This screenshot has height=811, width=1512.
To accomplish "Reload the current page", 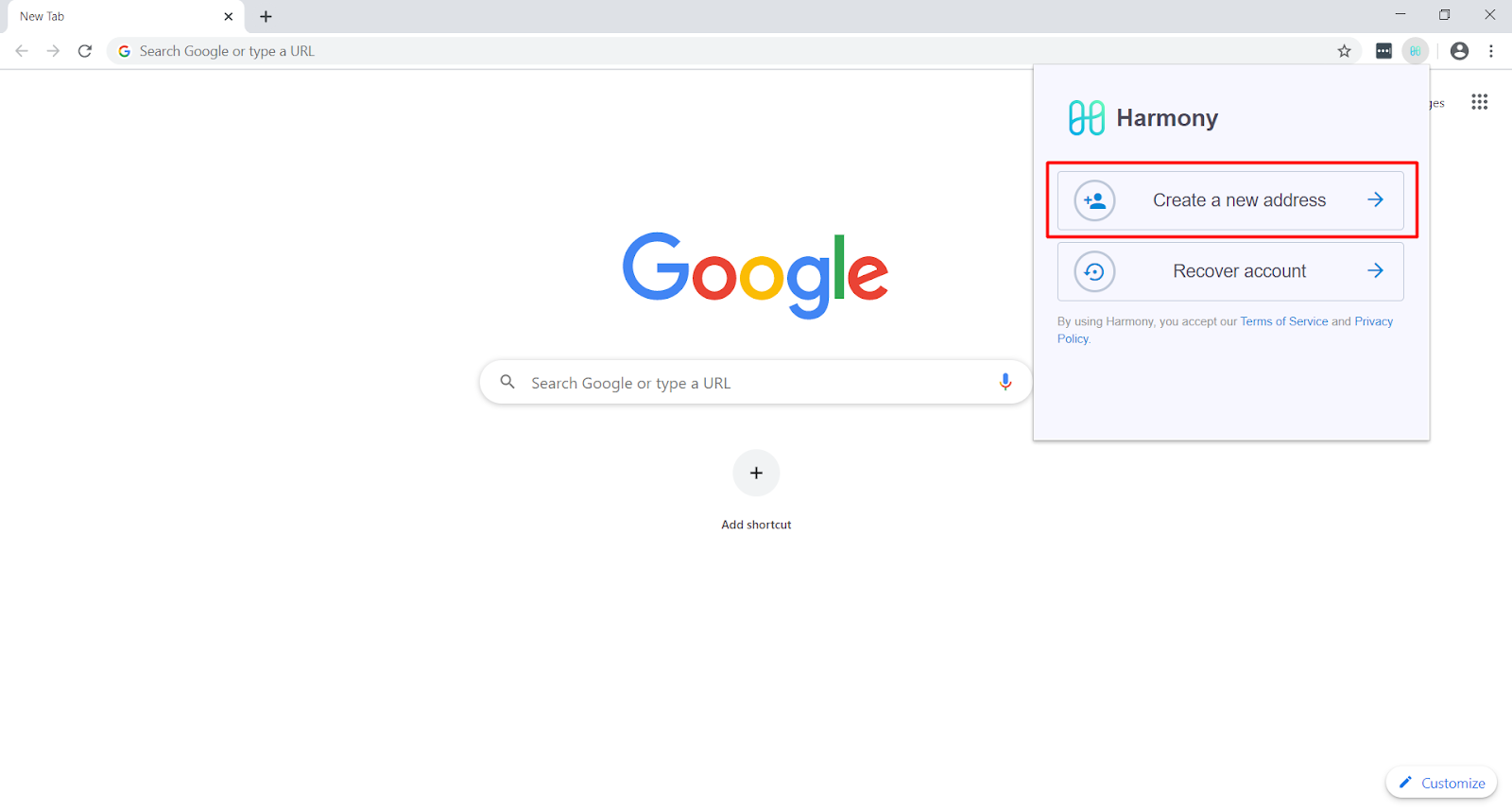I will click(85, 51).
